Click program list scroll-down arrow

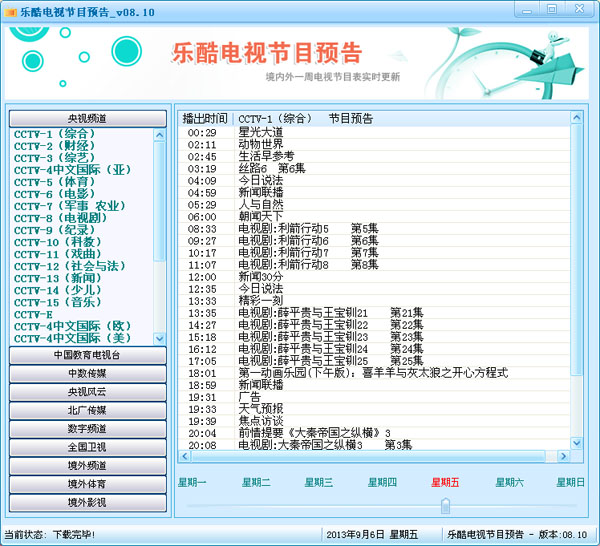tap(576, 443)
